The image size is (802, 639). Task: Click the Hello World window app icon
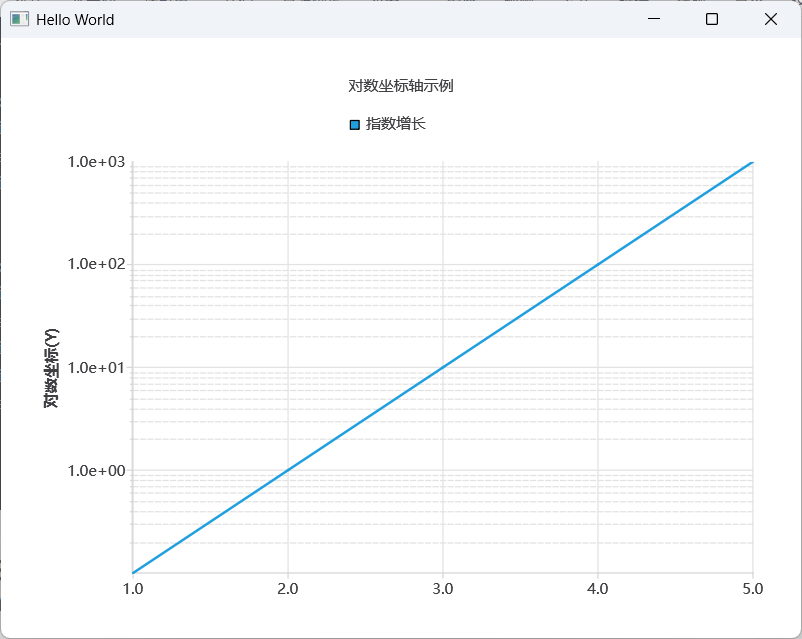click(x=19, y=19)
